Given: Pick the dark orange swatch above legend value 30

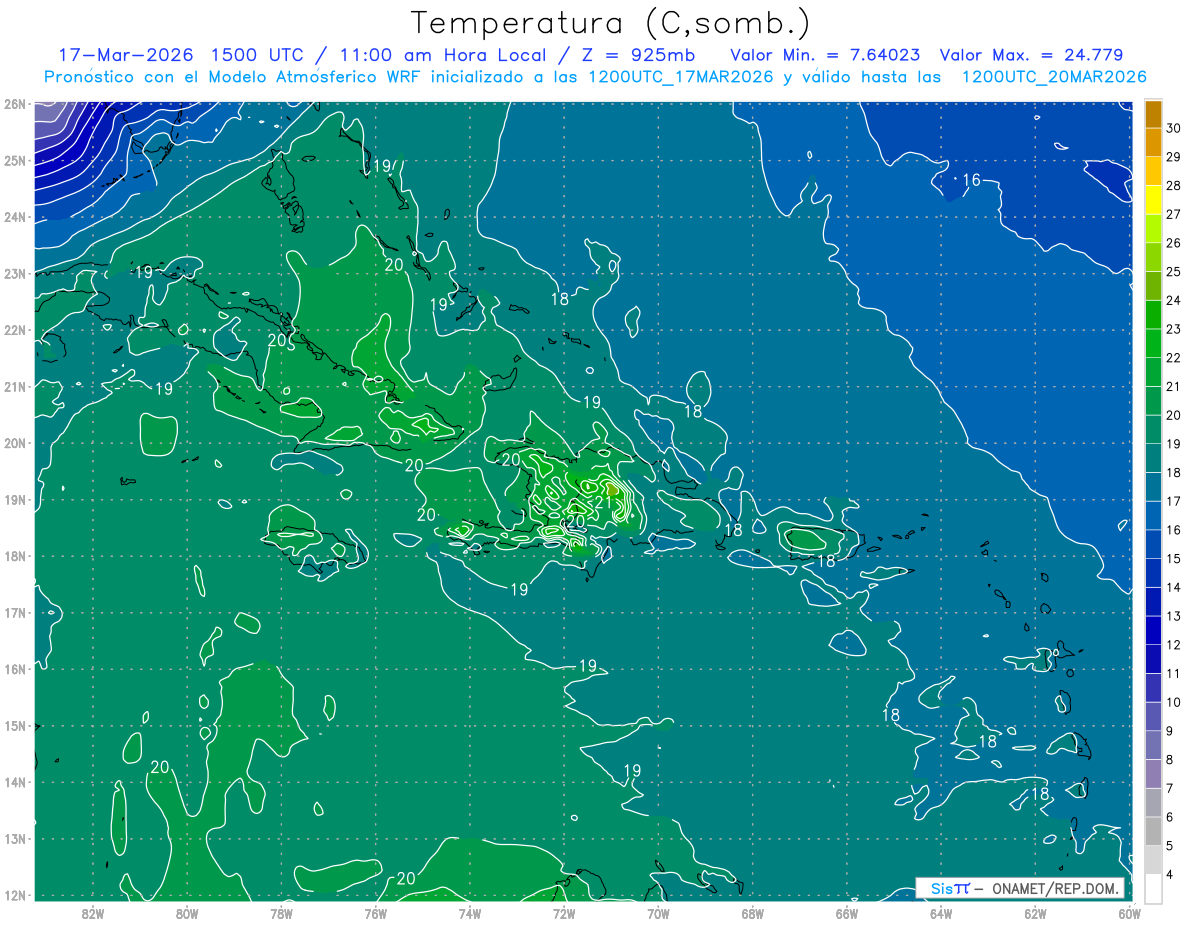Looking at the screenshot, I should pyautogui.click(x=1153, y=114).
